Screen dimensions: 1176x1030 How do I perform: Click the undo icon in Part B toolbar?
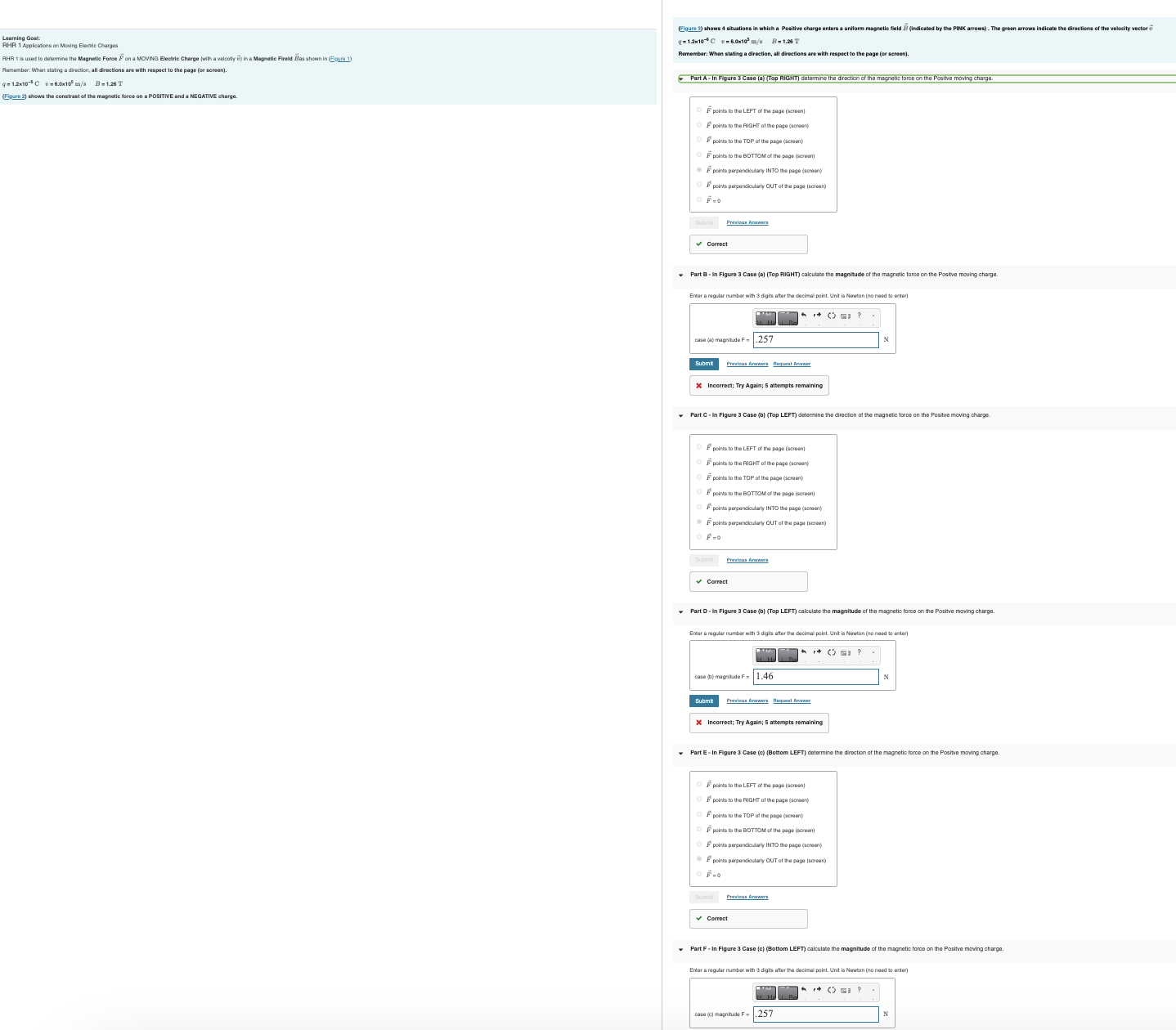(x=804, y=317)
